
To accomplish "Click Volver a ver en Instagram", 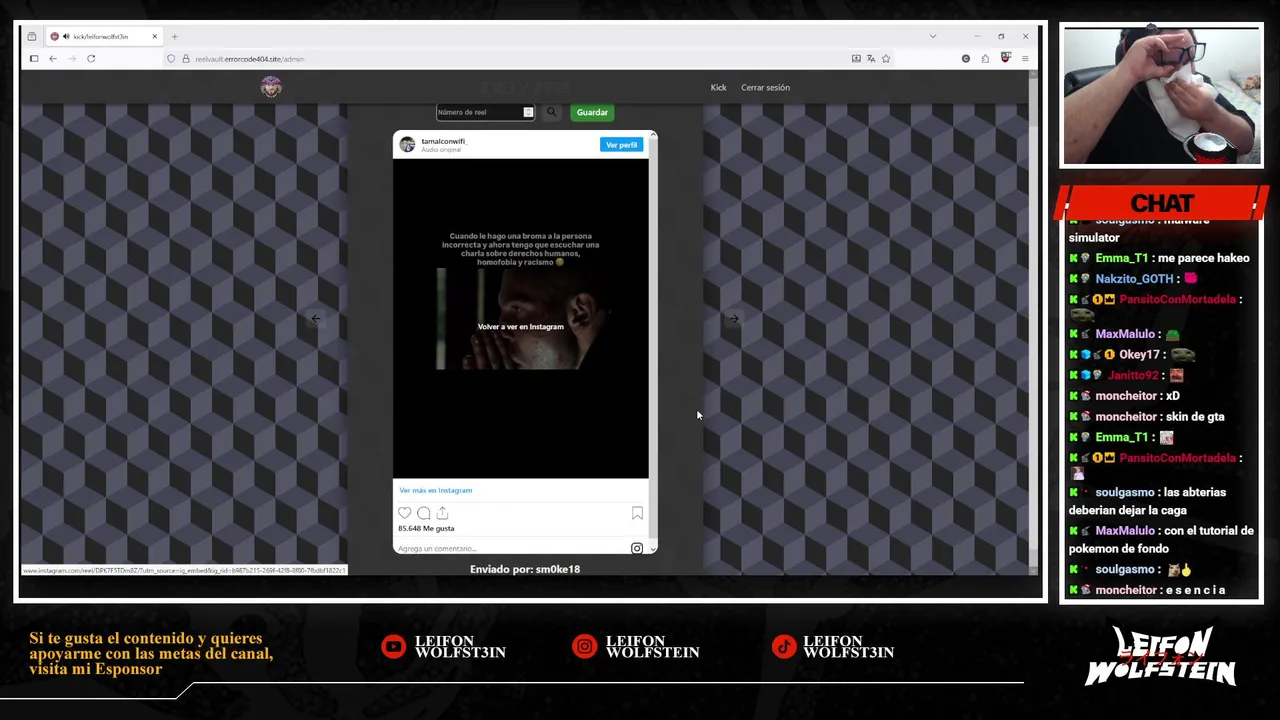I will pos(520,327).
